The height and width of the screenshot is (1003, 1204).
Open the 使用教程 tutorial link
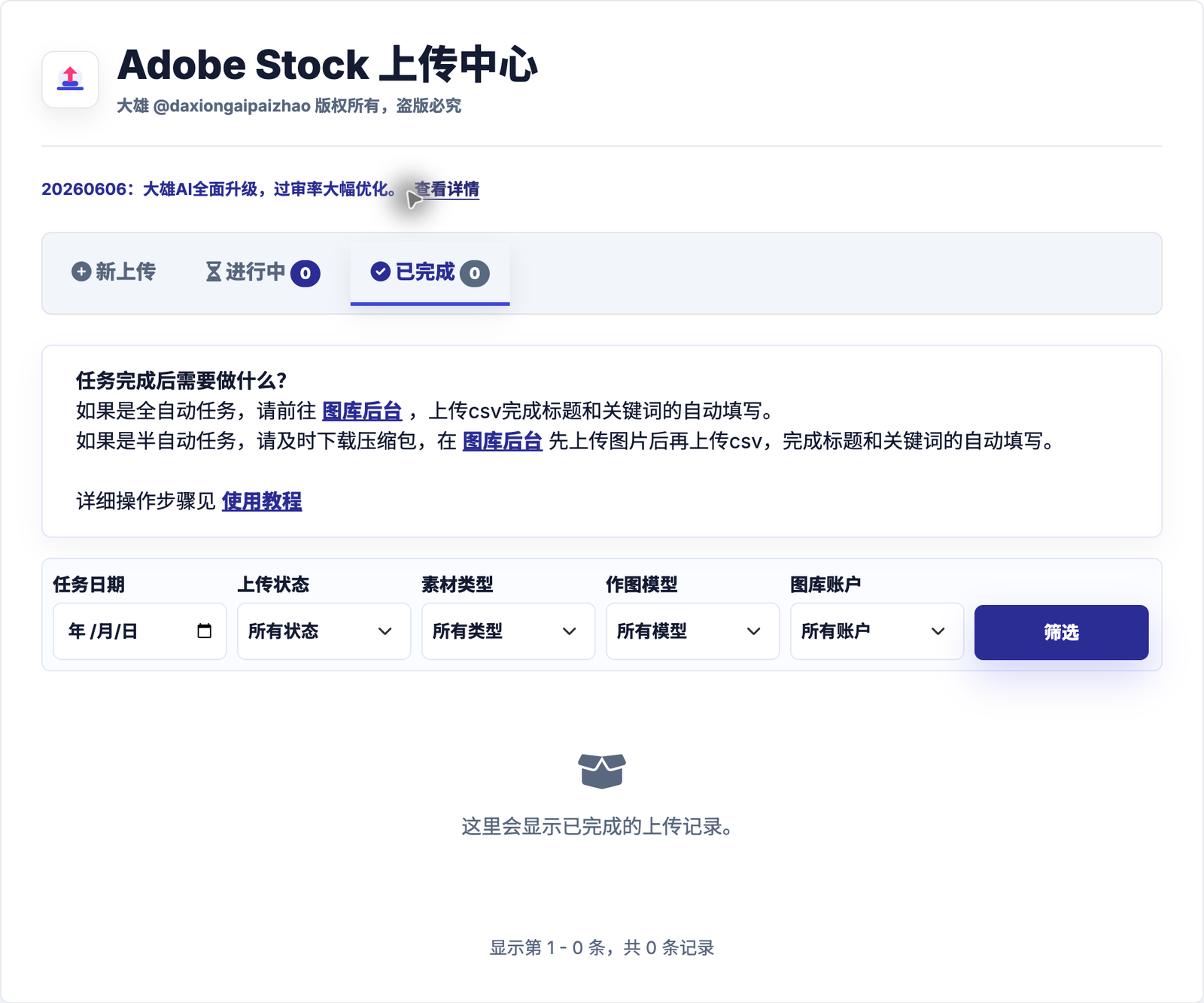262,501
